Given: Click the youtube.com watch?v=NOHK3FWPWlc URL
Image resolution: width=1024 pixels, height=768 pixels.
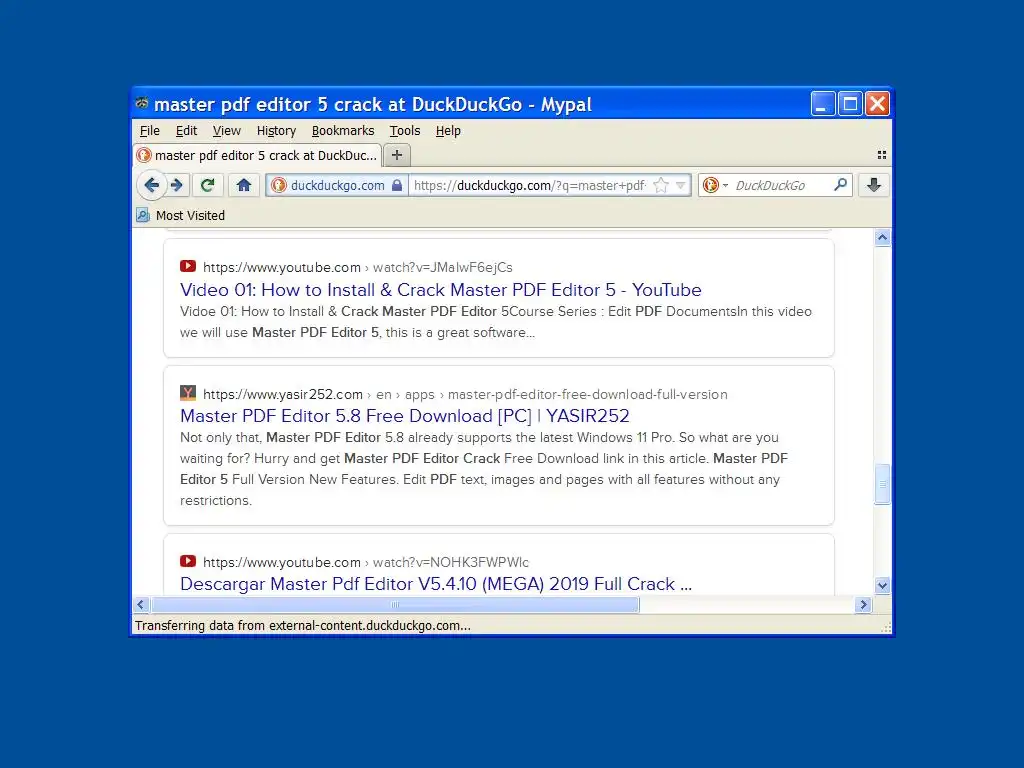Looking at the screenshot, I should coord(366,562).
